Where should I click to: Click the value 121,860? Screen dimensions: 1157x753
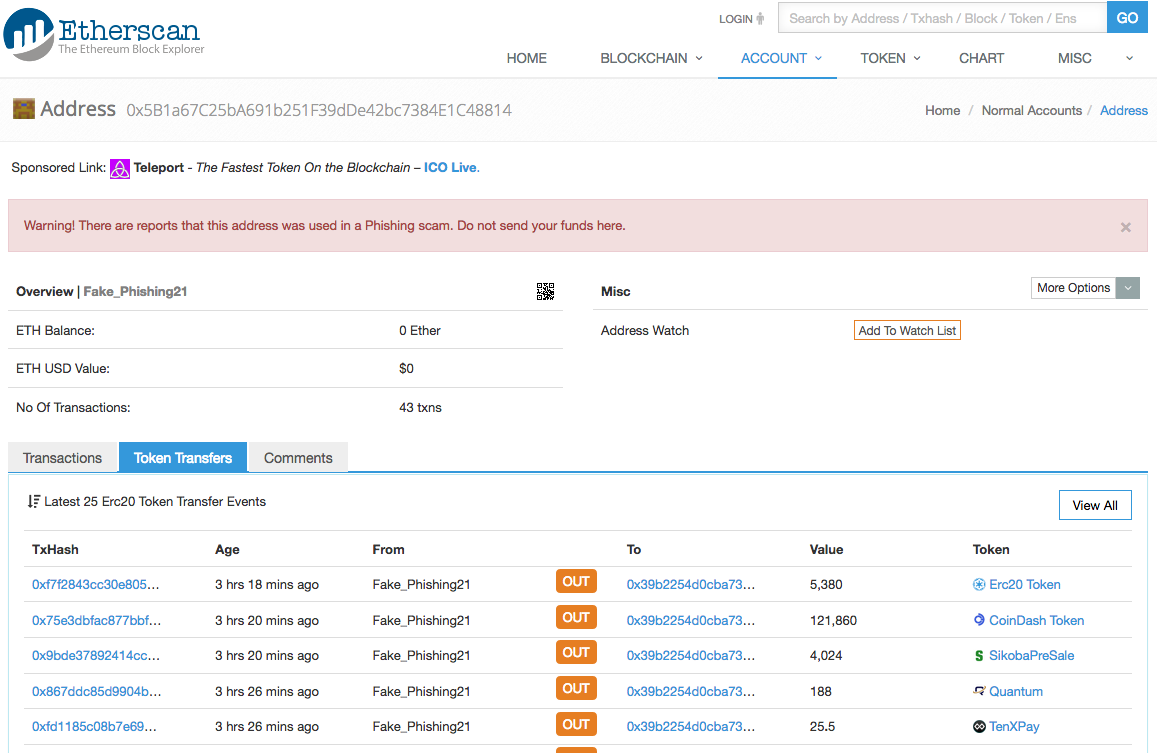click(x=833, y=620)
